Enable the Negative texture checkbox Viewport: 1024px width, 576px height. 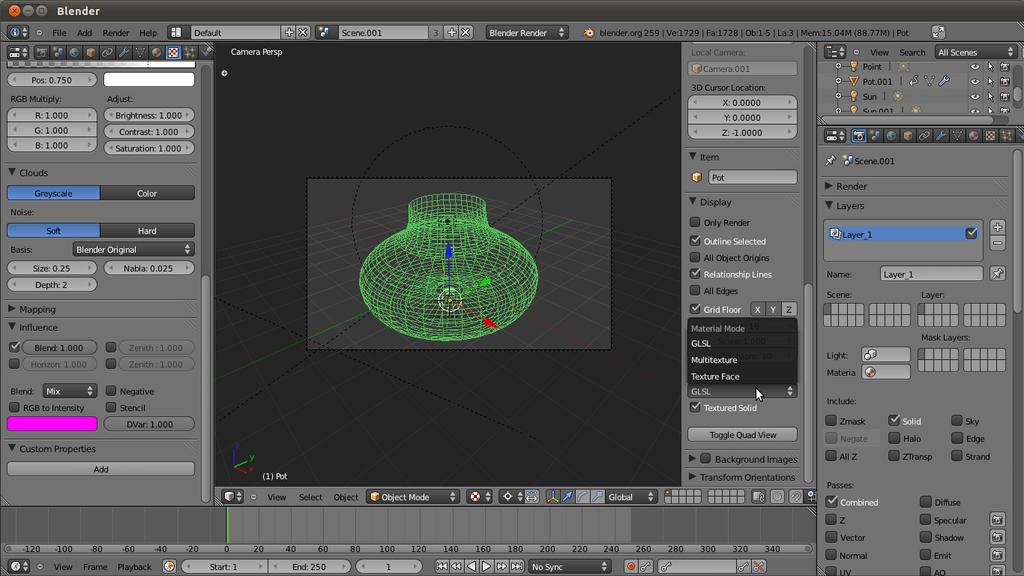111,391
